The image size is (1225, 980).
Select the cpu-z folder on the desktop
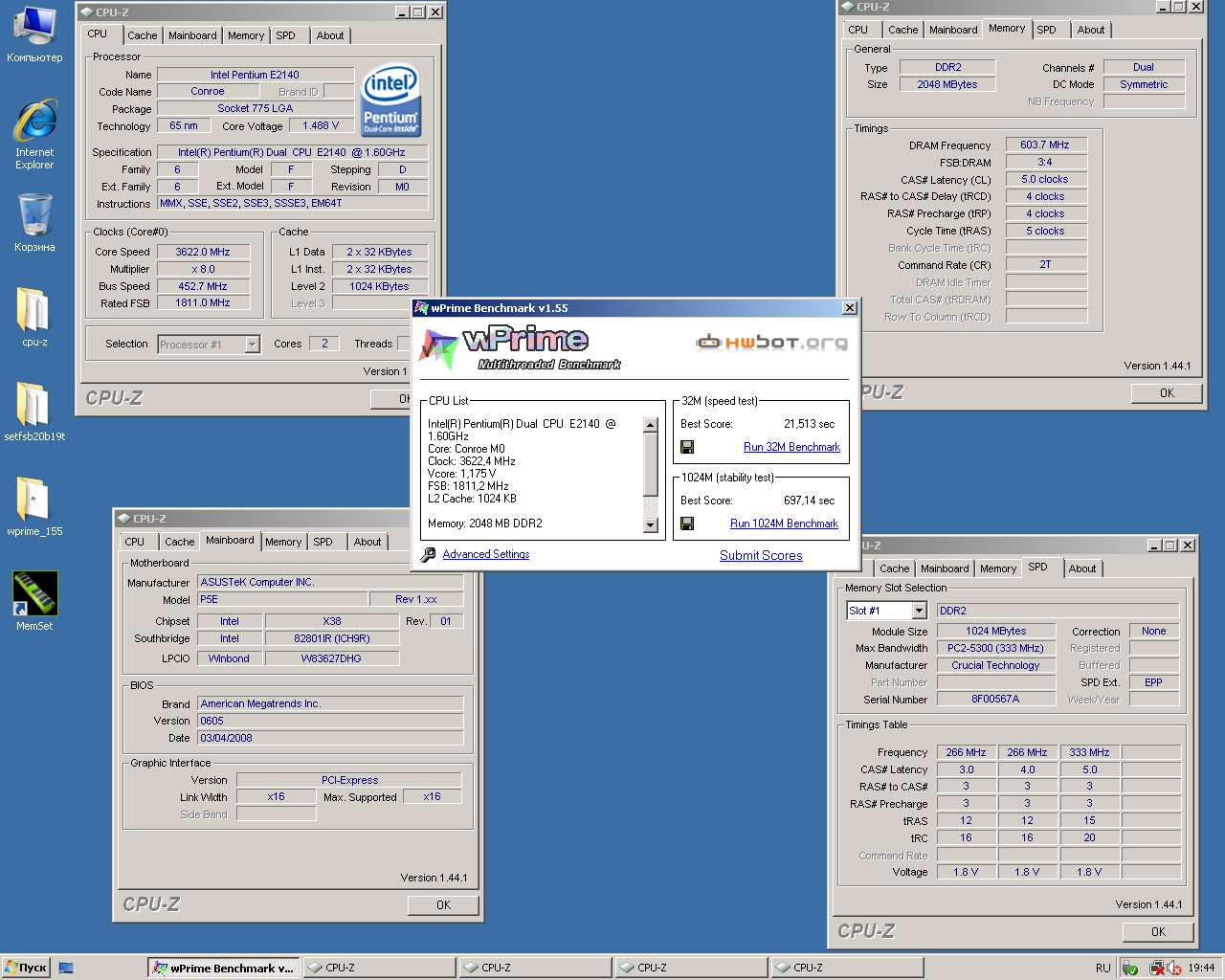(x=34, y=316)
